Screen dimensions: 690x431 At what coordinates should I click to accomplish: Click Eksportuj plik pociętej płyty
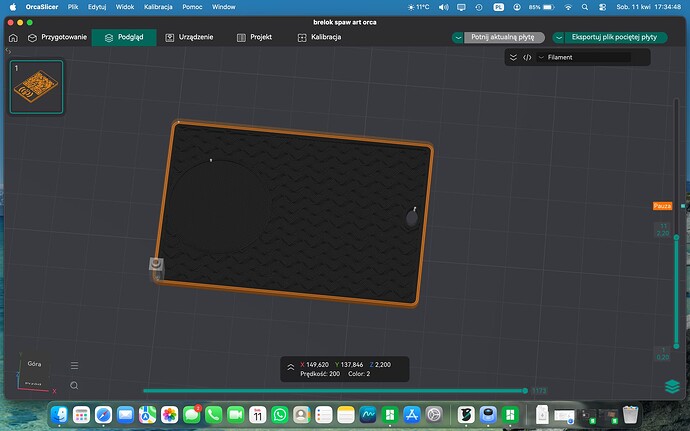coord(615,37)
